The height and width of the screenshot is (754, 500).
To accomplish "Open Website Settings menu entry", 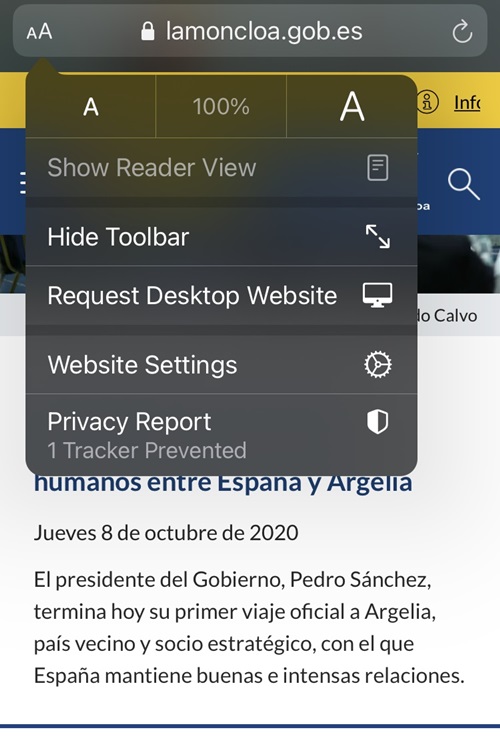I will tap(221, 364).
